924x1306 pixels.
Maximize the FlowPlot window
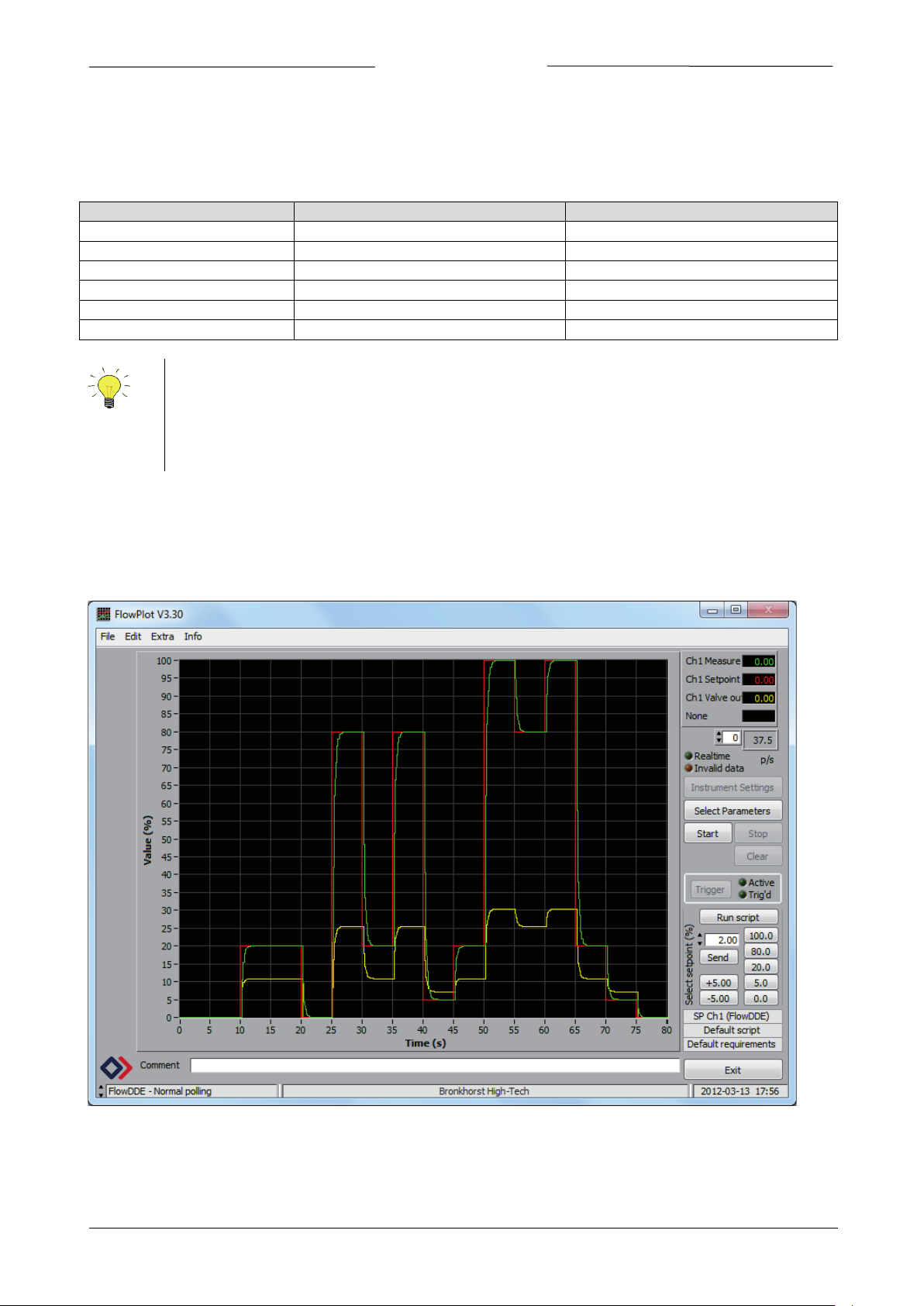pyautogui.click(x=736, y=610)
